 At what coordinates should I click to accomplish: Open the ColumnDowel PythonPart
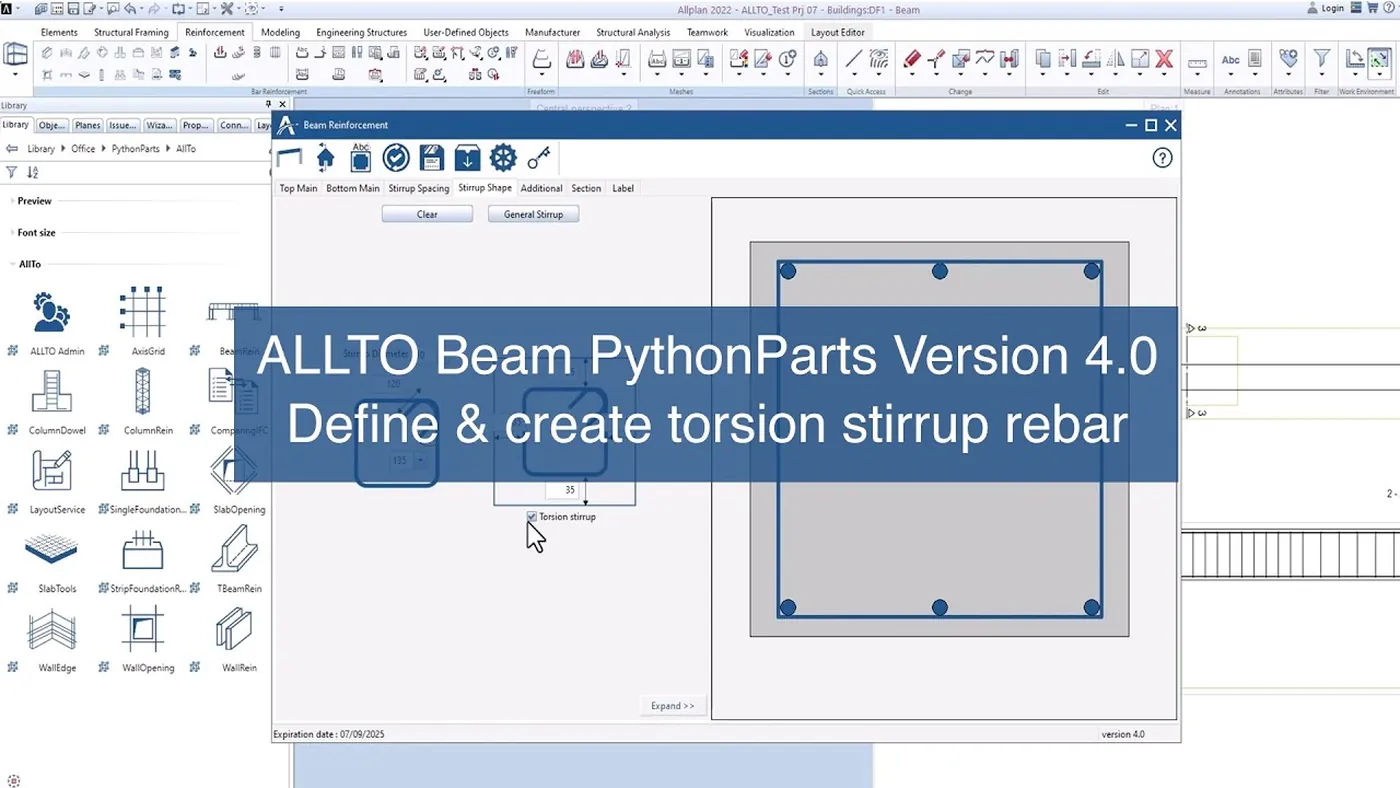pos(52,391)
